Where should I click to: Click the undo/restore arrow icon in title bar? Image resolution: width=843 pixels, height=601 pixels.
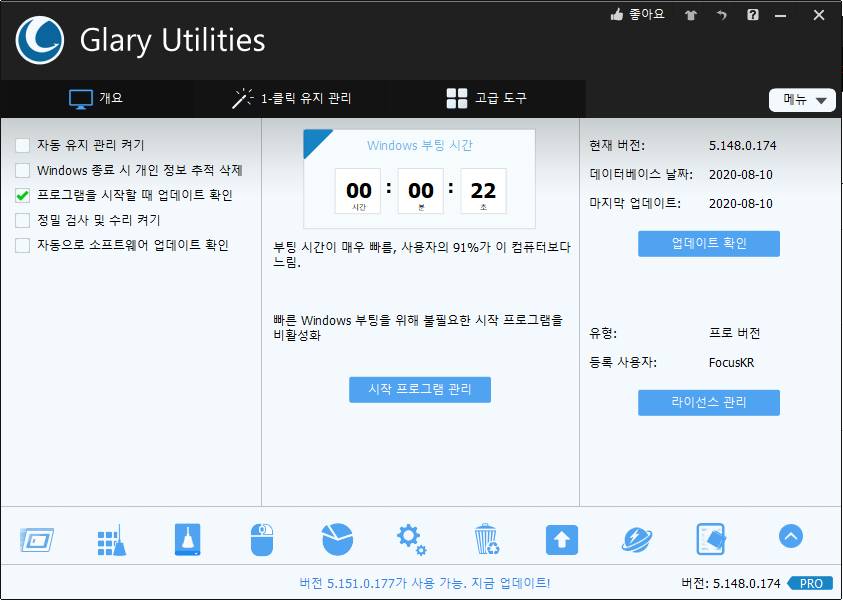721,15
